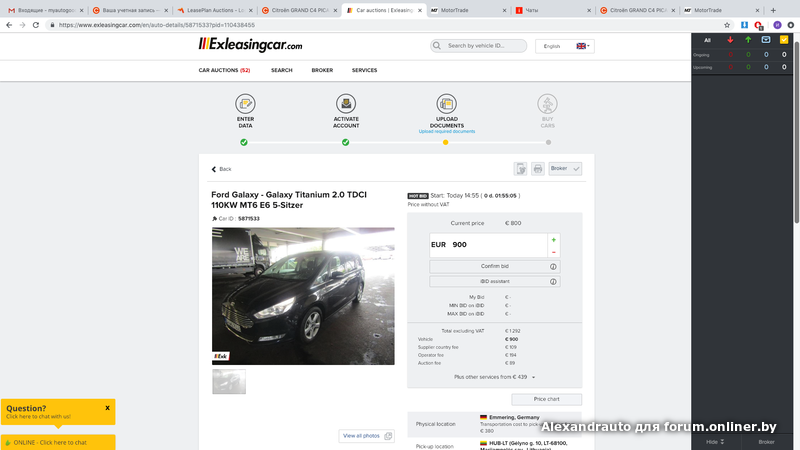
Task: Click the browser address bar
Action: (383, 25)
